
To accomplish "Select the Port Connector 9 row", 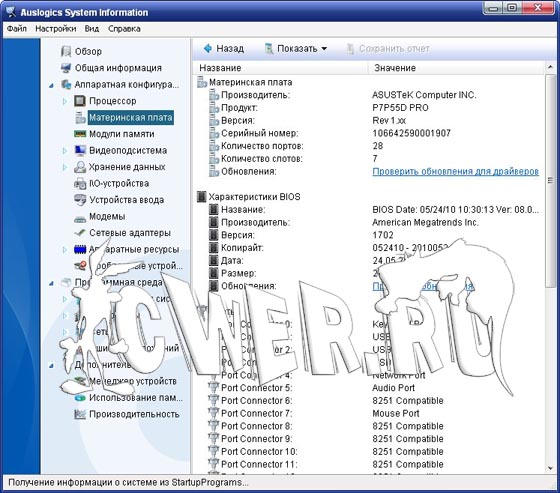I will (369, 439).
